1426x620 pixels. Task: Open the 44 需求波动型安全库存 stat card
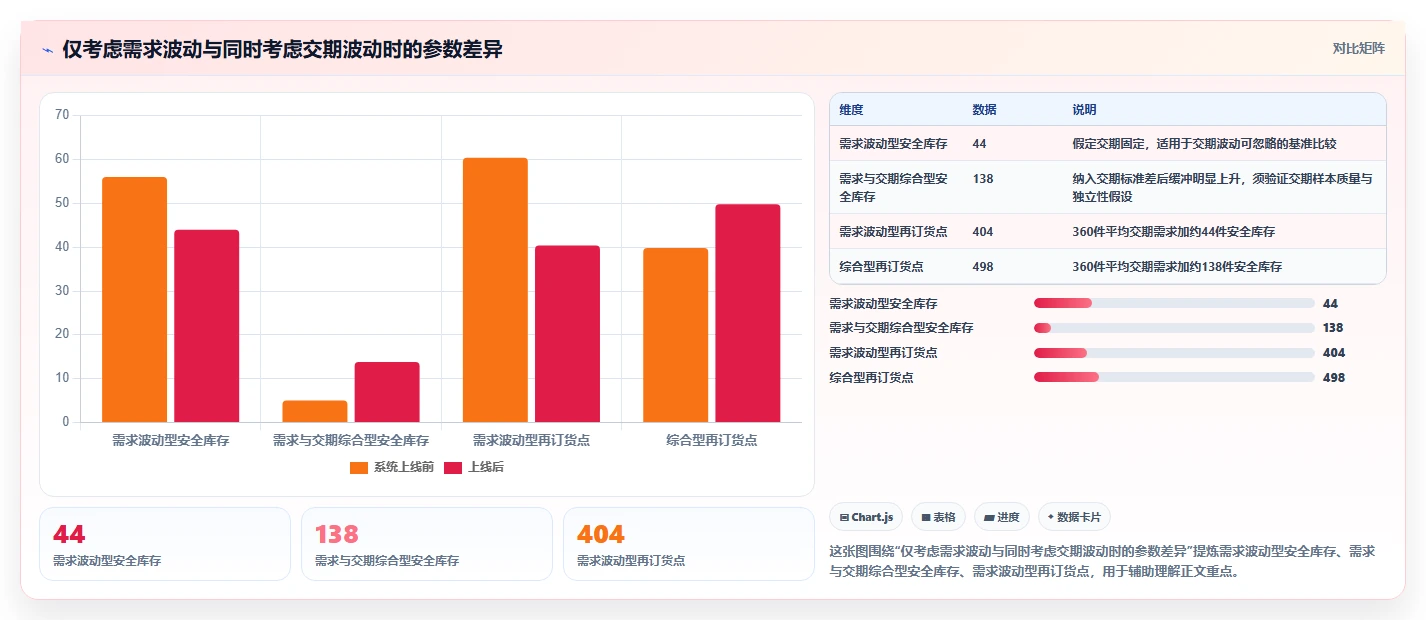coord(165,544)
